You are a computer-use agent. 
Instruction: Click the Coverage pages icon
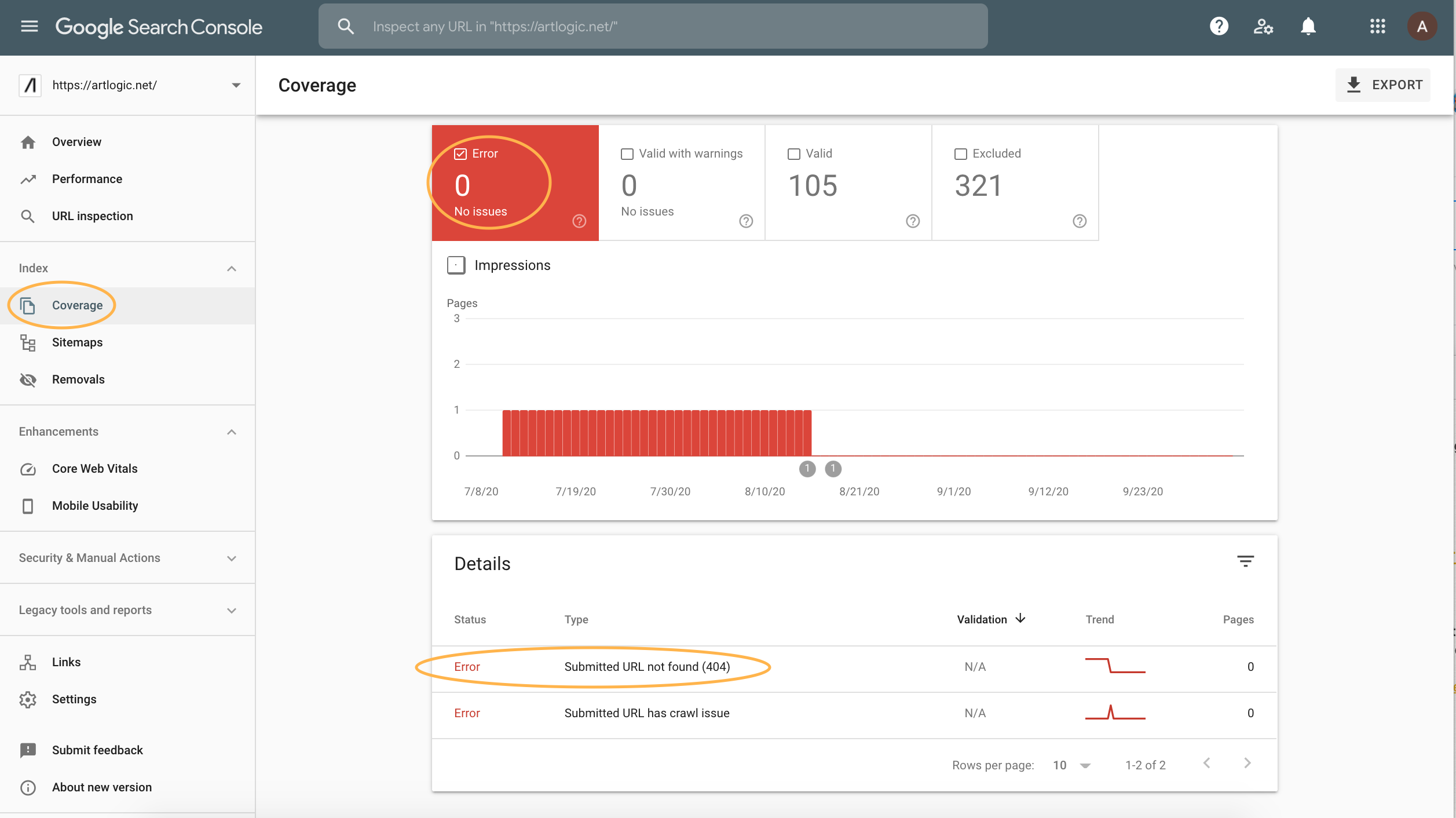point(28,306)
